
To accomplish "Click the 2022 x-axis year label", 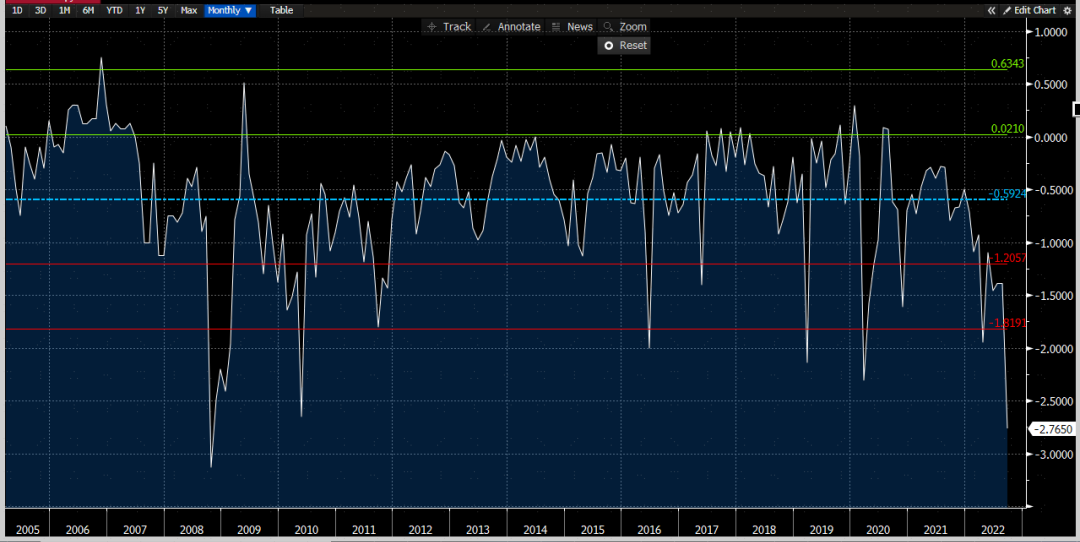I will coord(993,530).
